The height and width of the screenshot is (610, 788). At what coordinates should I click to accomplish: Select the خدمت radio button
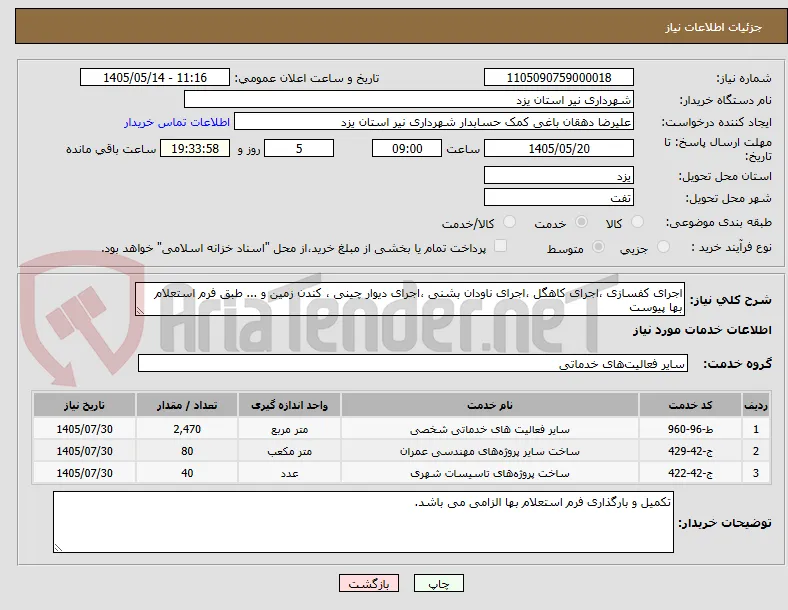581,222
